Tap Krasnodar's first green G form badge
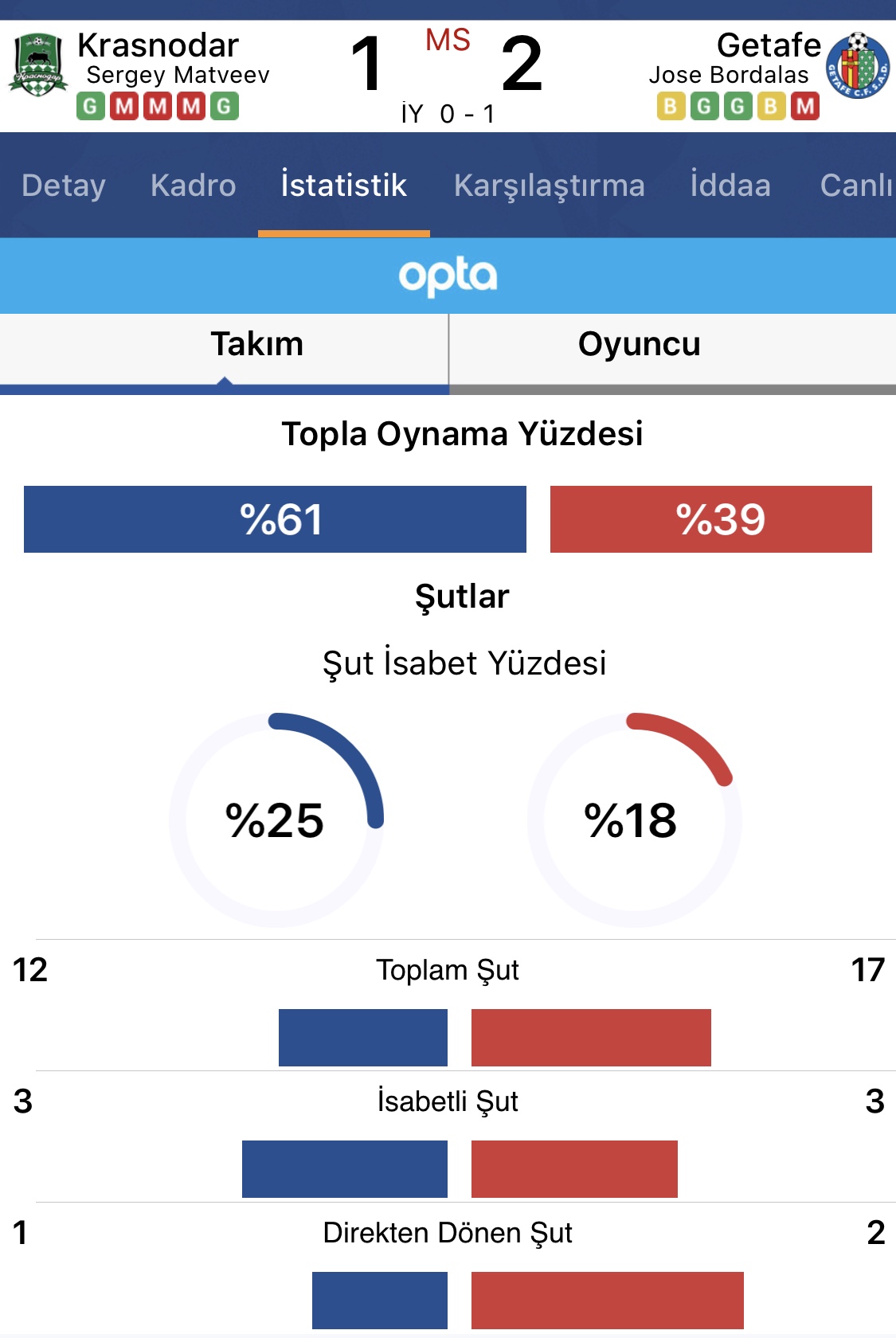This screenshot has height=1338, width=896. tap(91, 106)
